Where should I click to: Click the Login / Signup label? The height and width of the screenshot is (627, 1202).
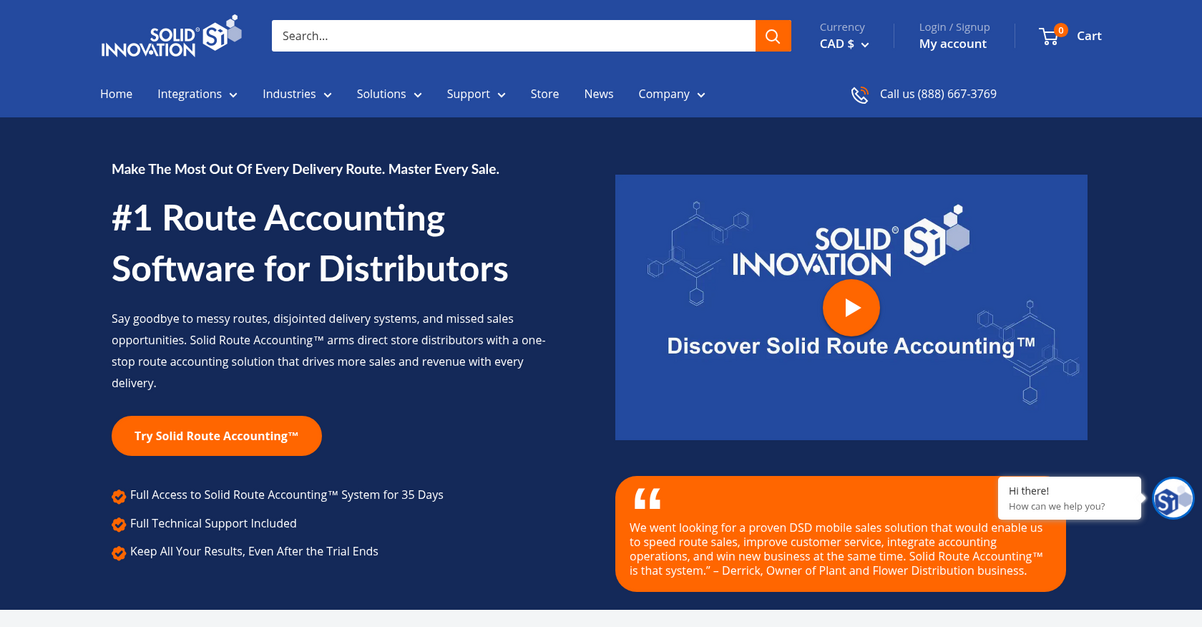(x=954, y=27)
